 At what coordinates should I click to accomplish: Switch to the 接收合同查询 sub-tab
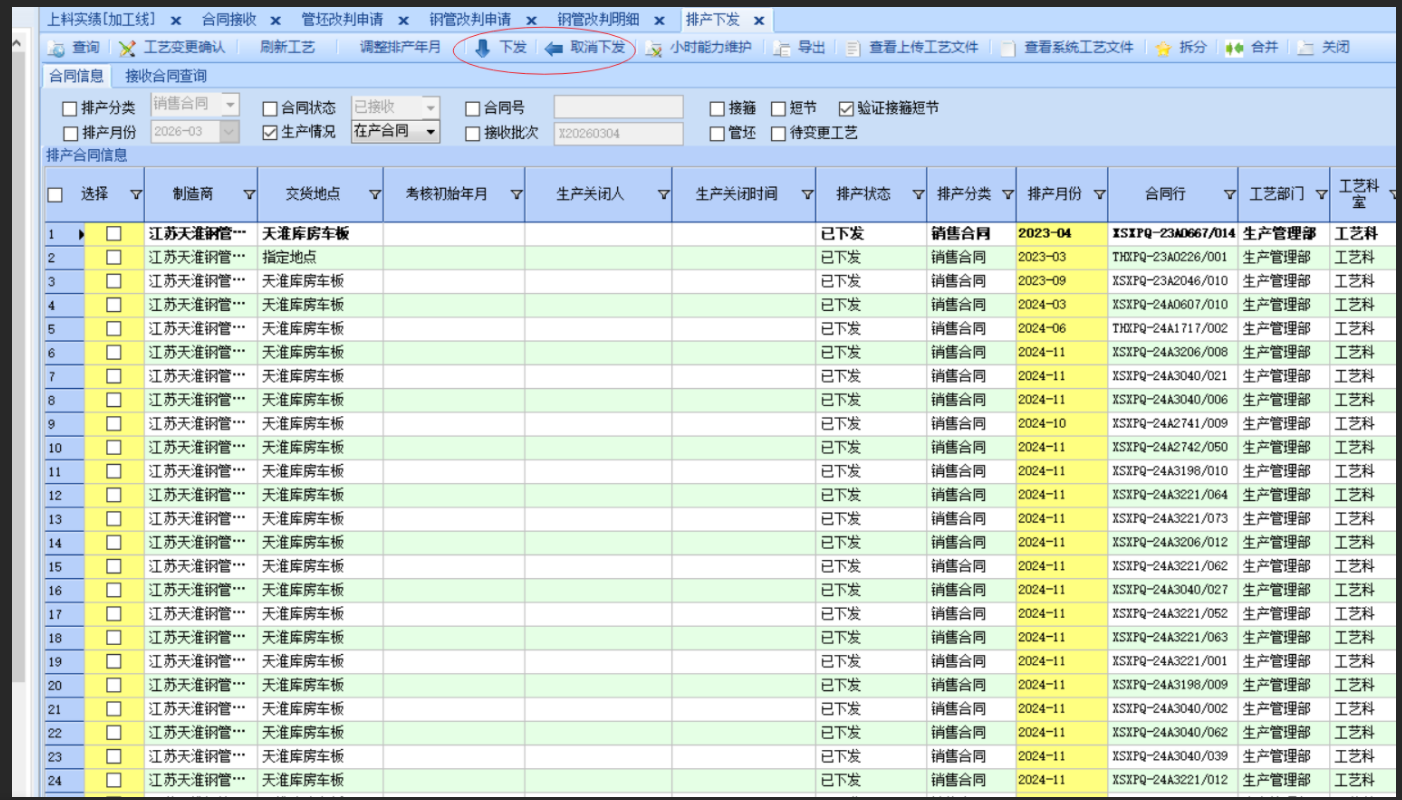click(166, 76)
